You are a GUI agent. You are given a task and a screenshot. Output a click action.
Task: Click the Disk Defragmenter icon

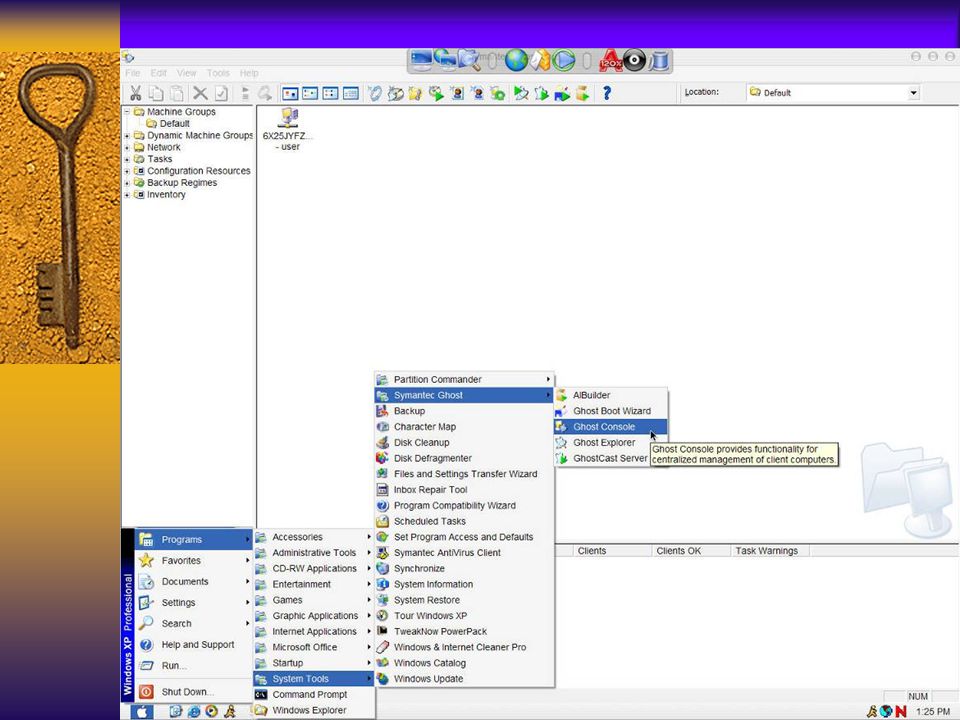[x=382, y=458]
